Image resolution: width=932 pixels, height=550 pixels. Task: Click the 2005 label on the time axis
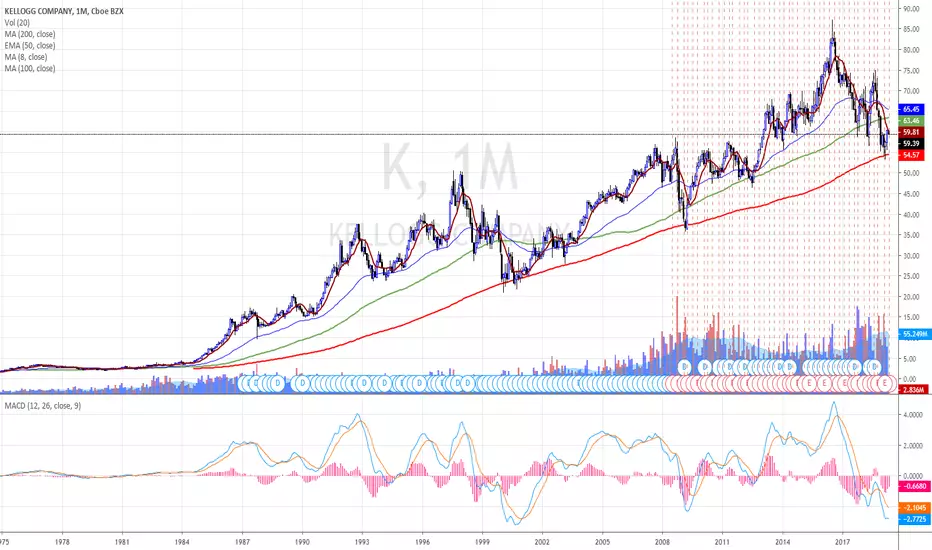[602, 542]
